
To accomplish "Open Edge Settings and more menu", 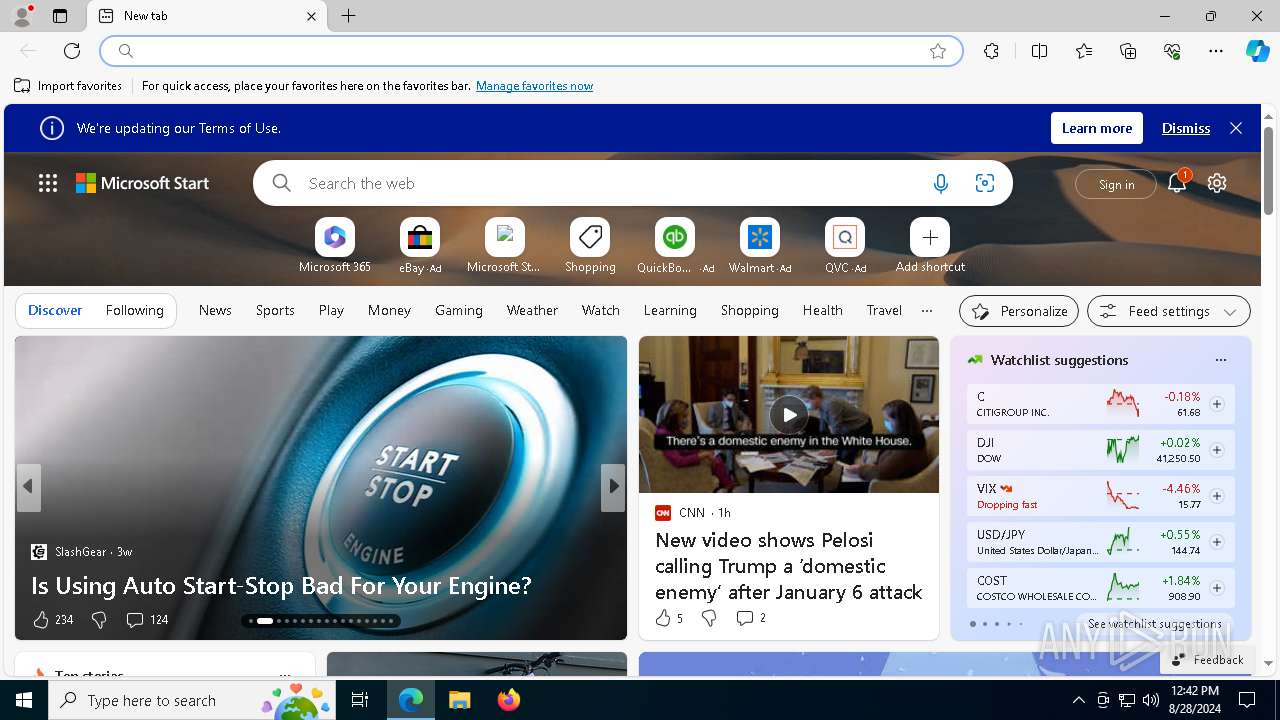I will click(x=1216, y=51).
